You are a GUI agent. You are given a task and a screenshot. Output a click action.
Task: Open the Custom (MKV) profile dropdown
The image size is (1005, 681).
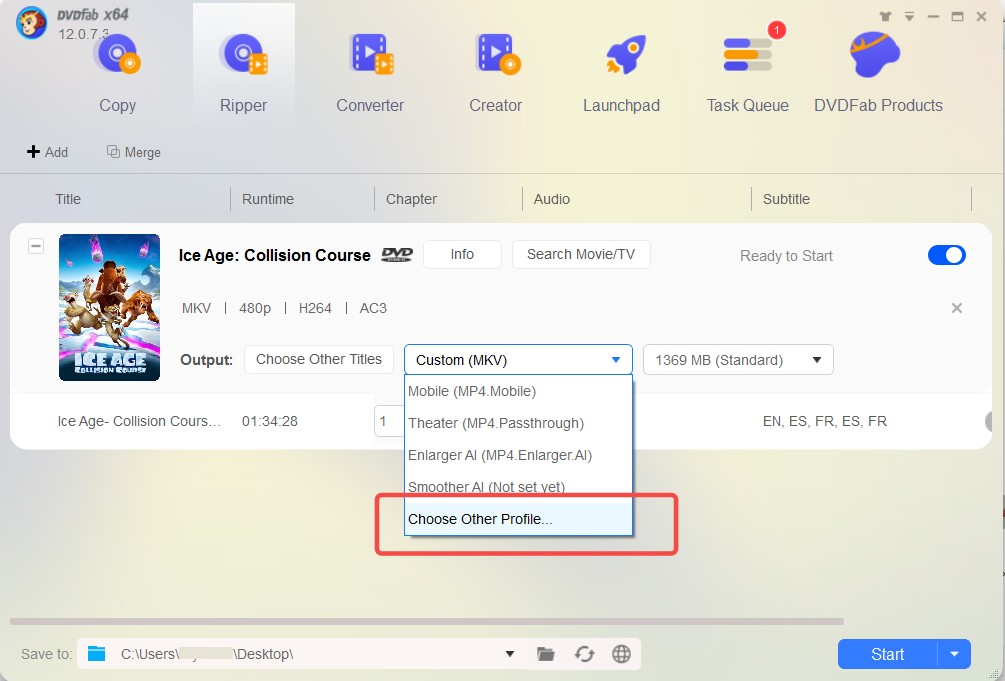(x=518, y=360)
